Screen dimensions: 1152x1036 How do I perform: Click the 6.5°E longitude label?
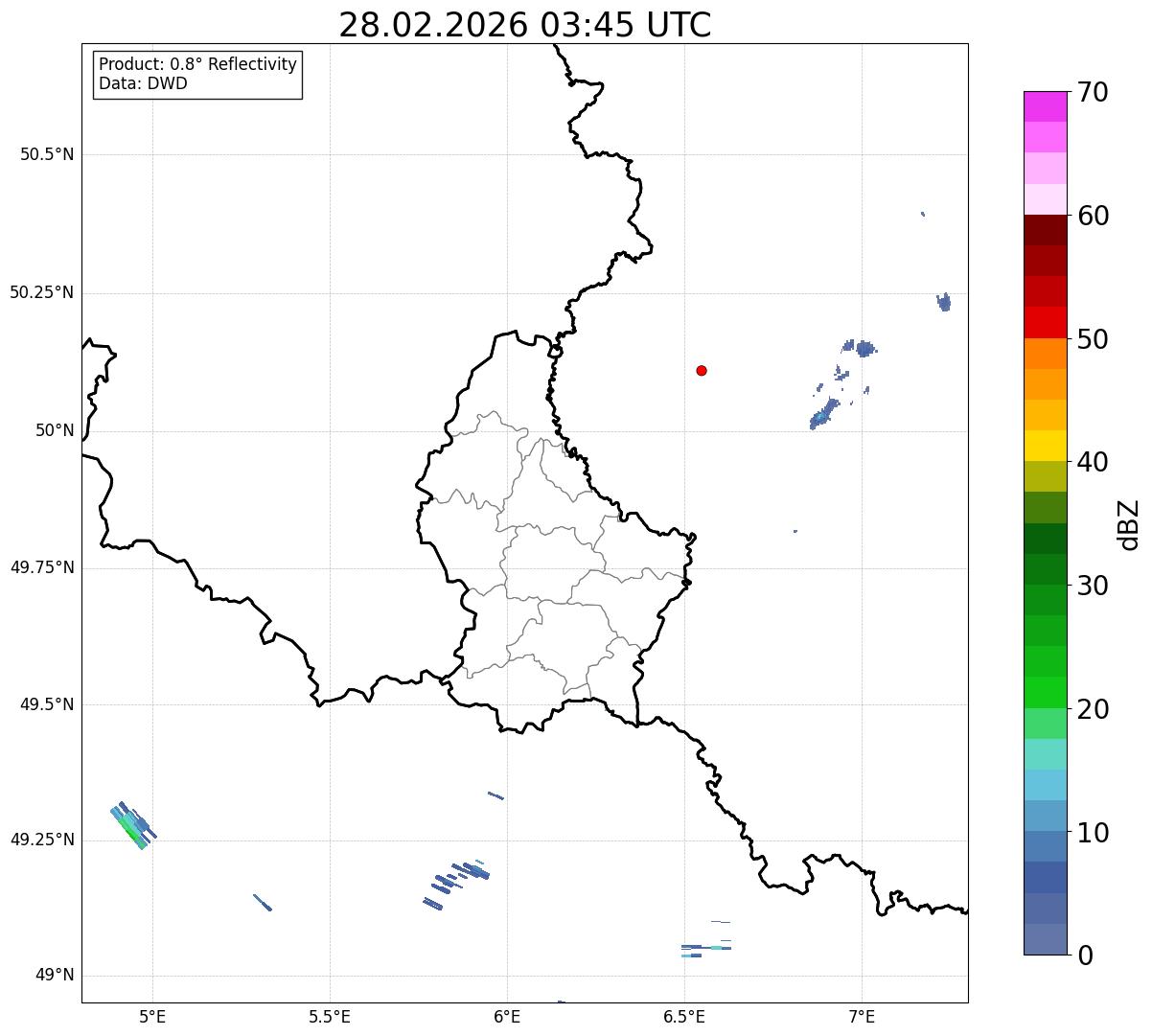coord(684,1016)
